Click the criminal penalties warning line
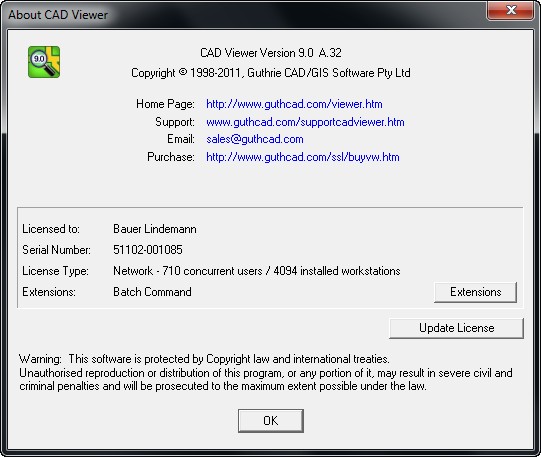 [223, 386]
